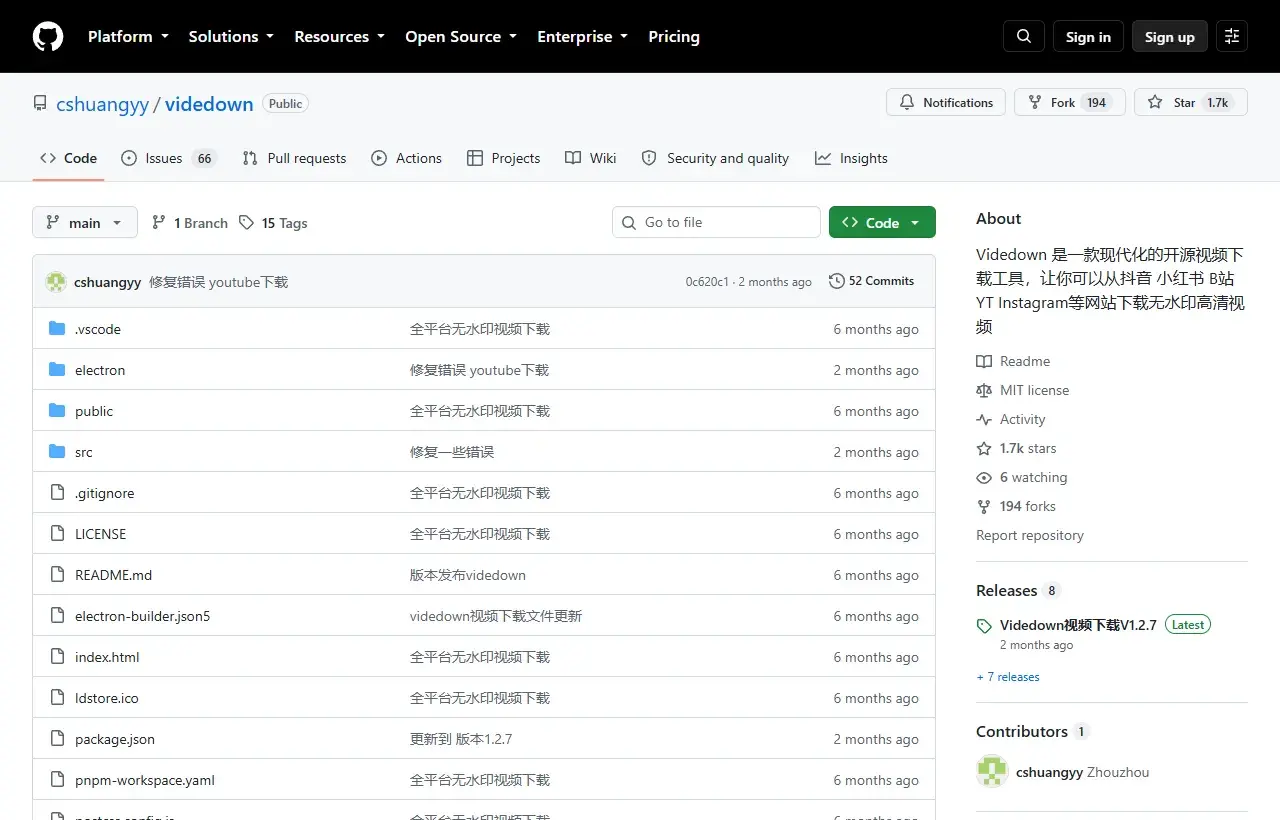Image resolution: width=1280 pixels, height=820 pixels.
Task: Open the main branch dropdown
Action: (85, 222)
